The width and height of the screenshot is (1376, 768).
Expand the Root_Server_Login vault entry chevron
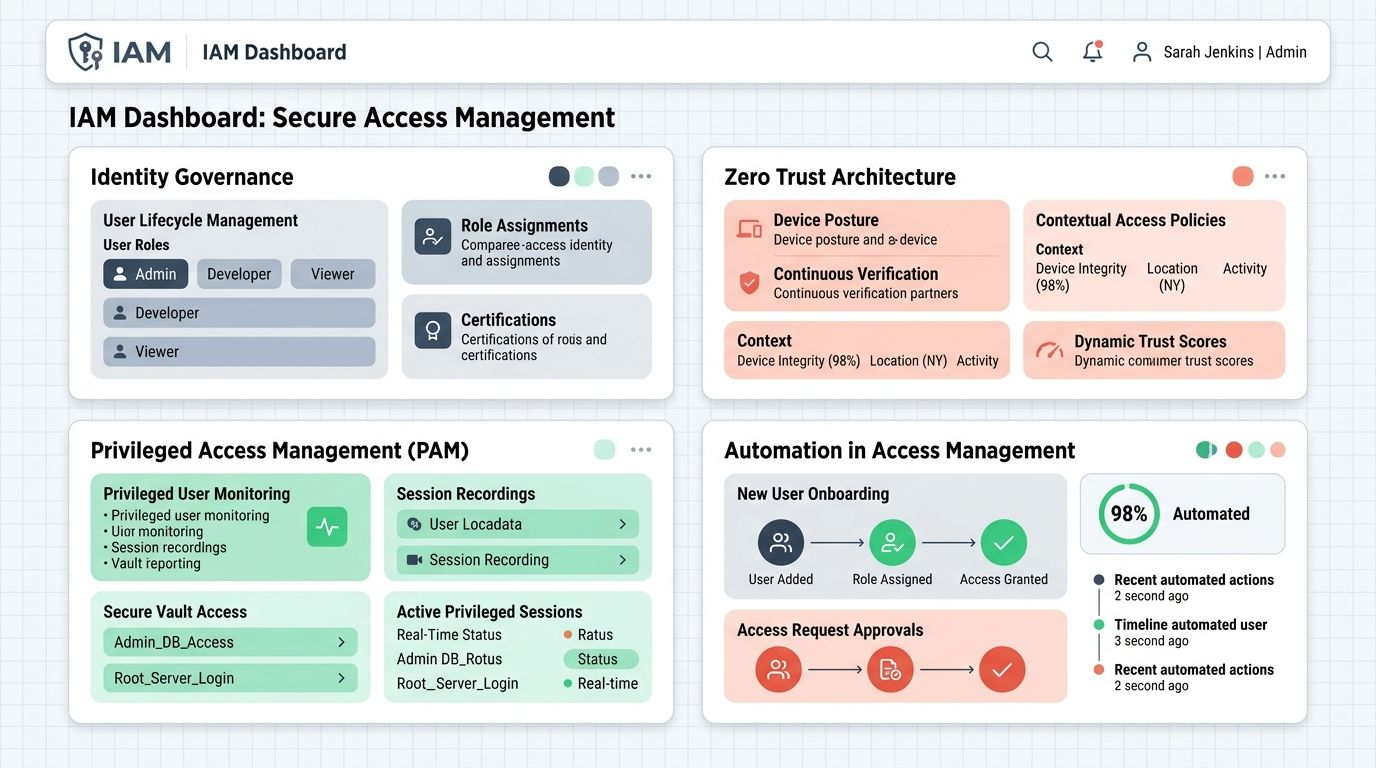(341, 678)
